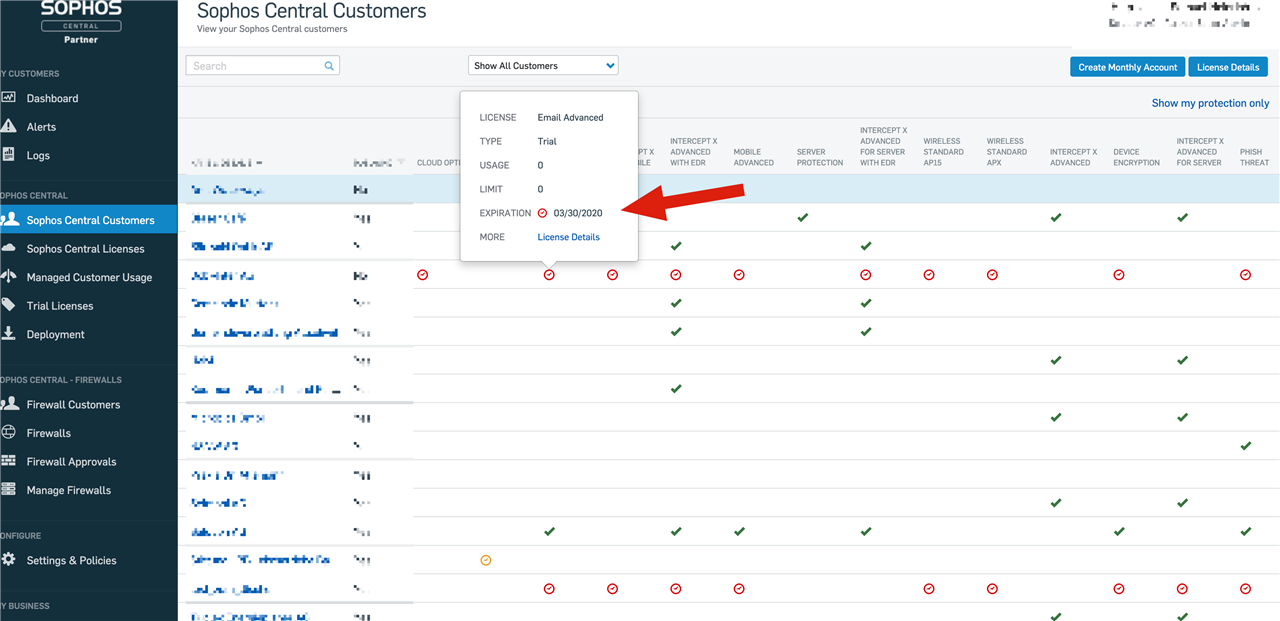Click the "WIRELESS STANDARD APX" column header
Screen dimensions: 1280x621
(1007, 152)
